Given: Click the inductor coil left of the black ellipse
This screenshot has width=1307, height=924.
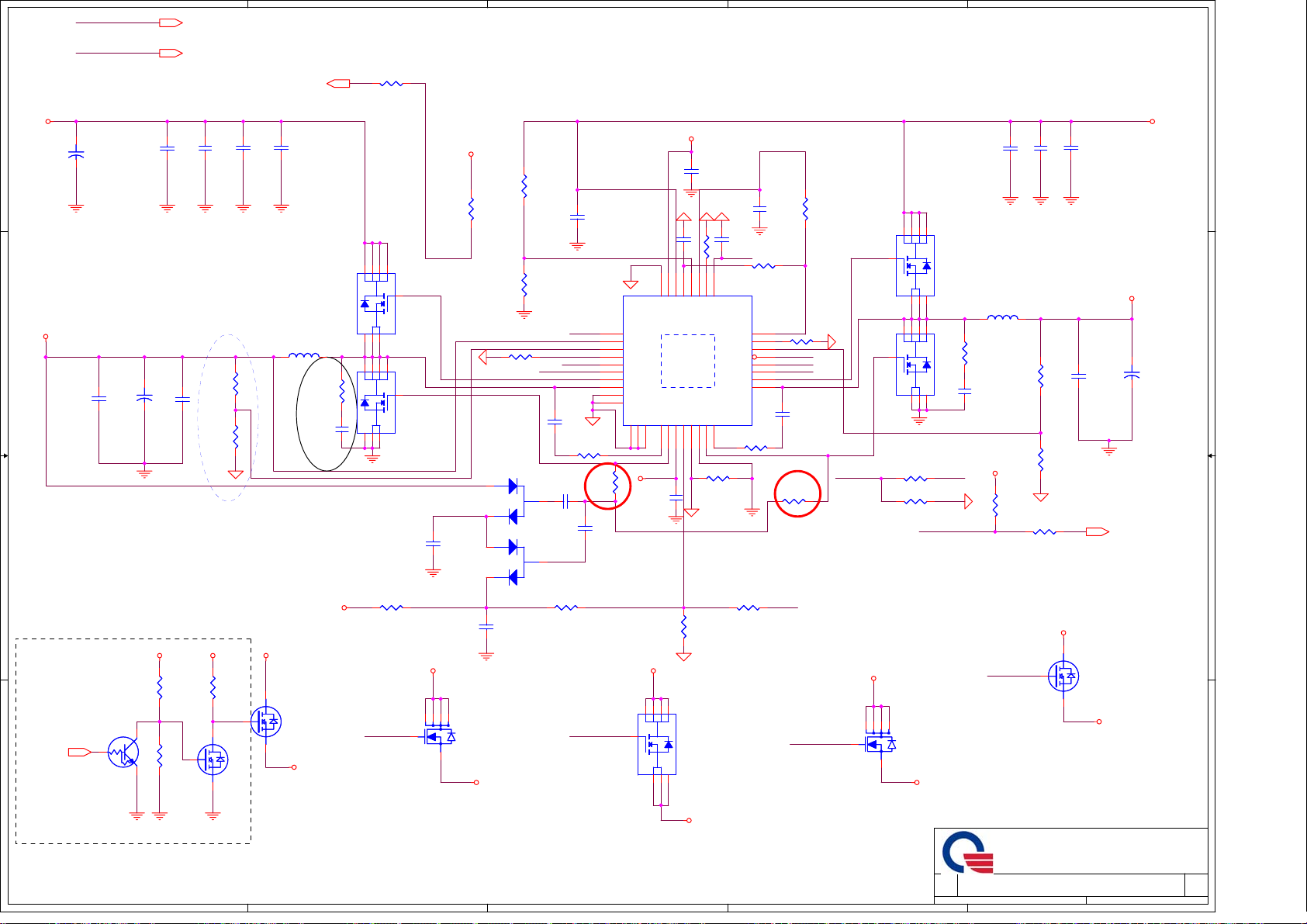Looking at the screenshot, I should 304,355.
